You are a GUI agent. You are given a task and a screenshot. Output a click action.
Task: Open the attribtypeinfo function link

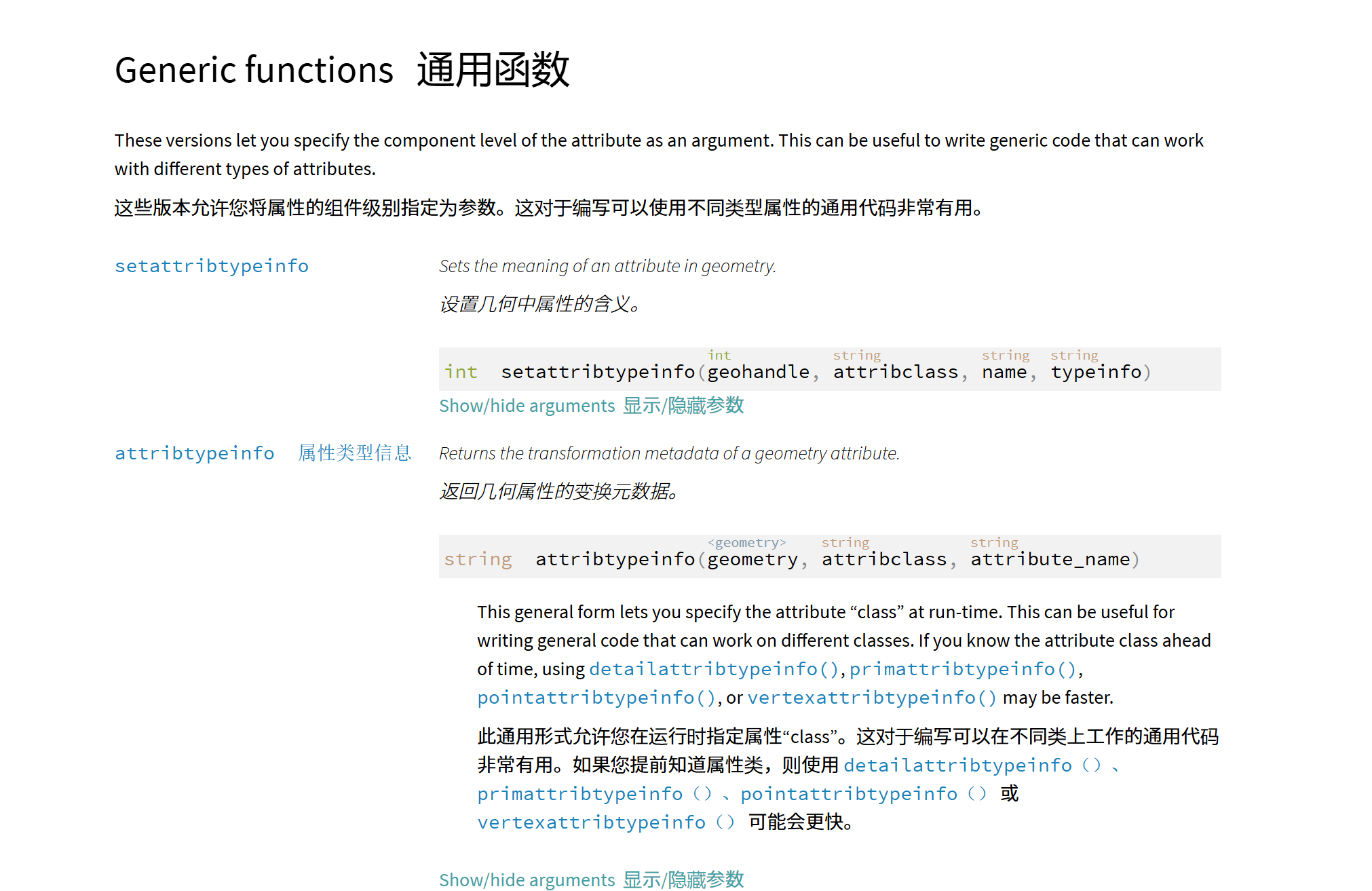[x=195, y=453]
